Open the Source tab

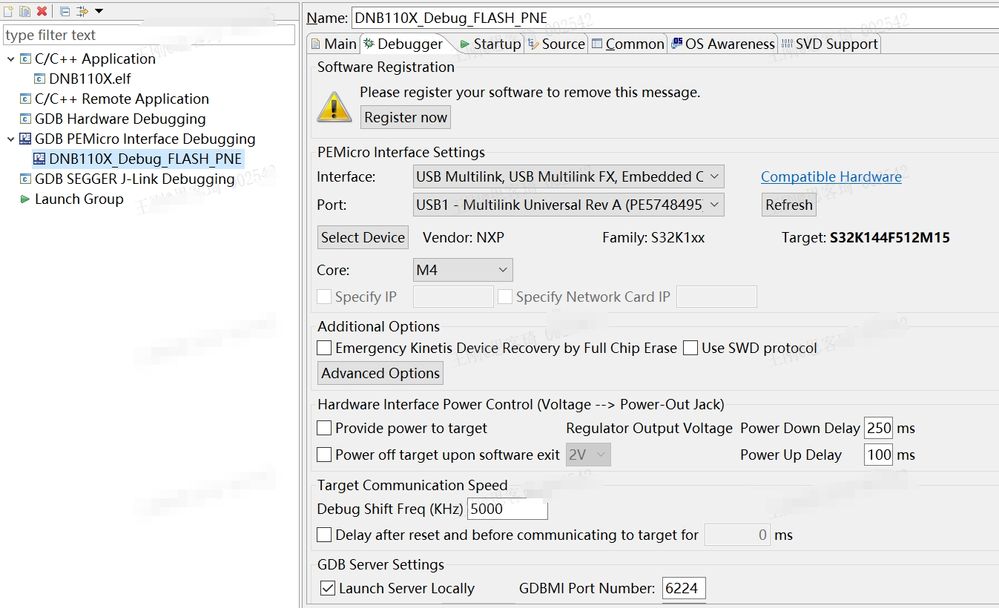[x=556, y=44]
